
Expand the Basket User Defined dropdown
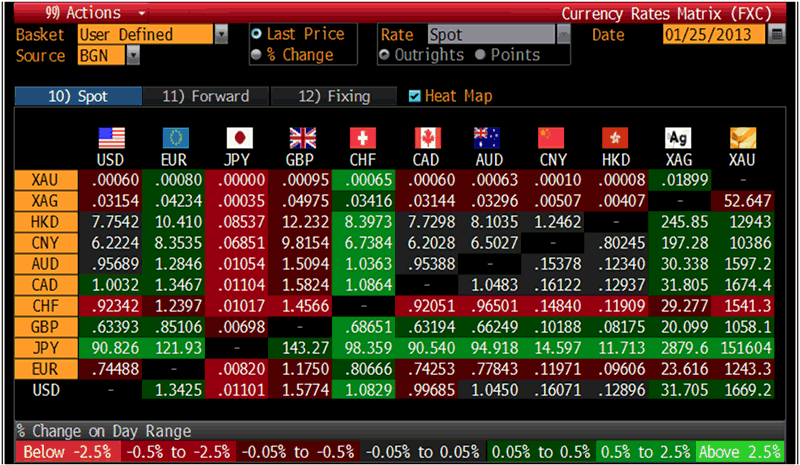click(221, 35)
